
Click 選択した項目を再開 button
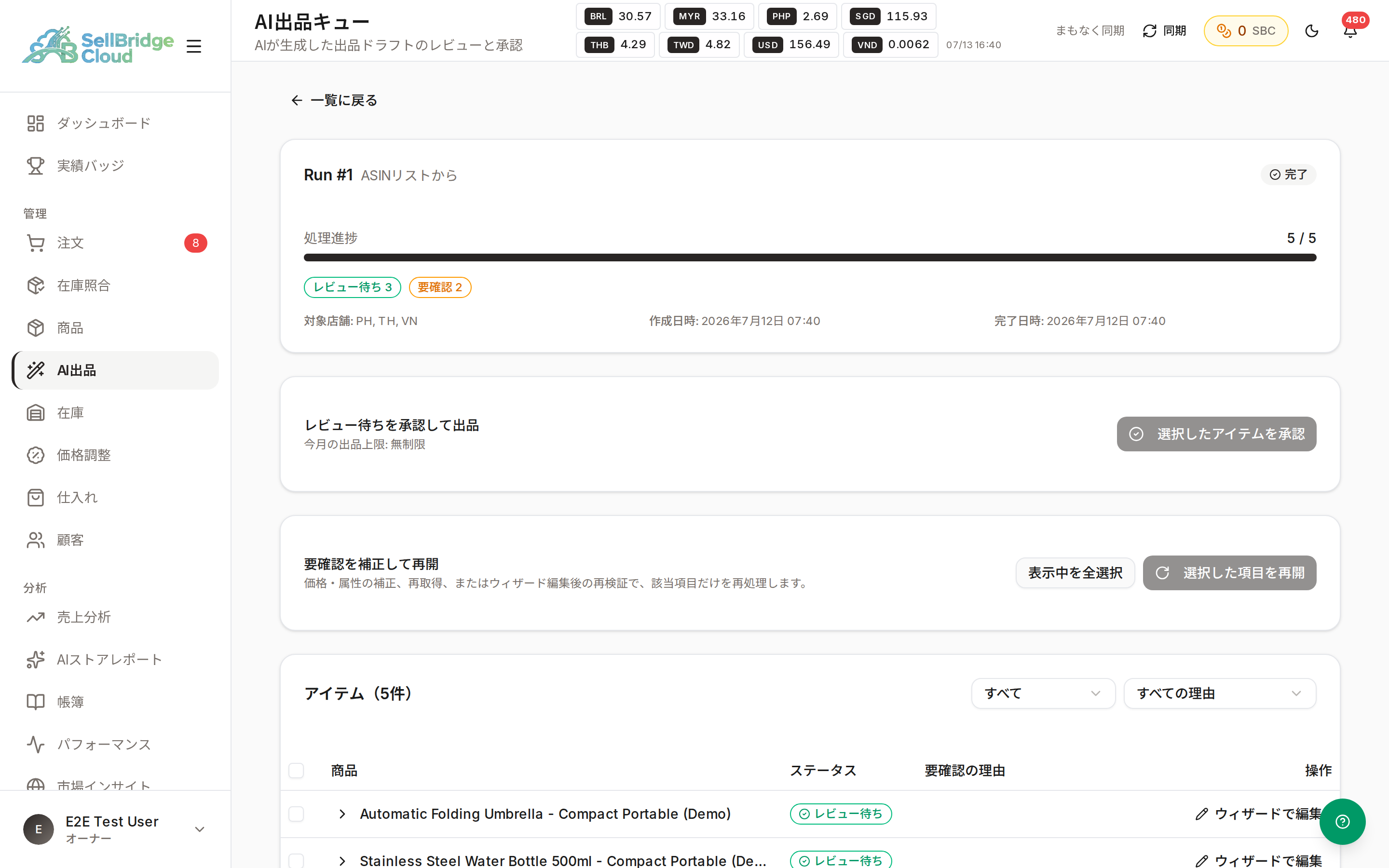1229,573
